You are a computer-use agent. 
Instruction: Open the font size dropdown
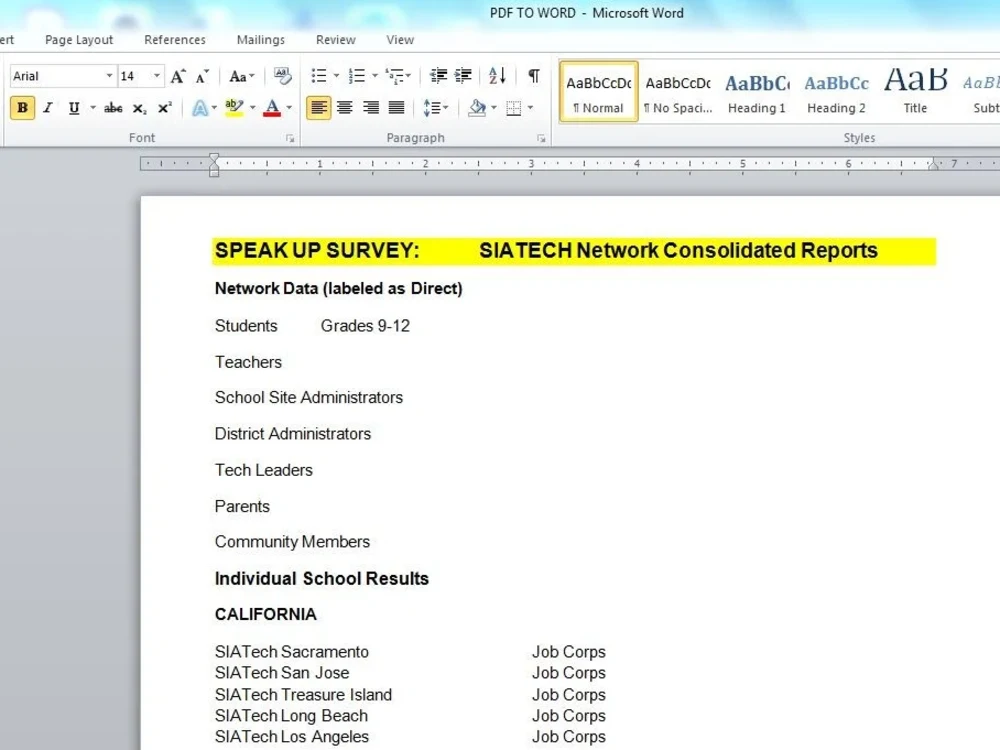[156, 76]
